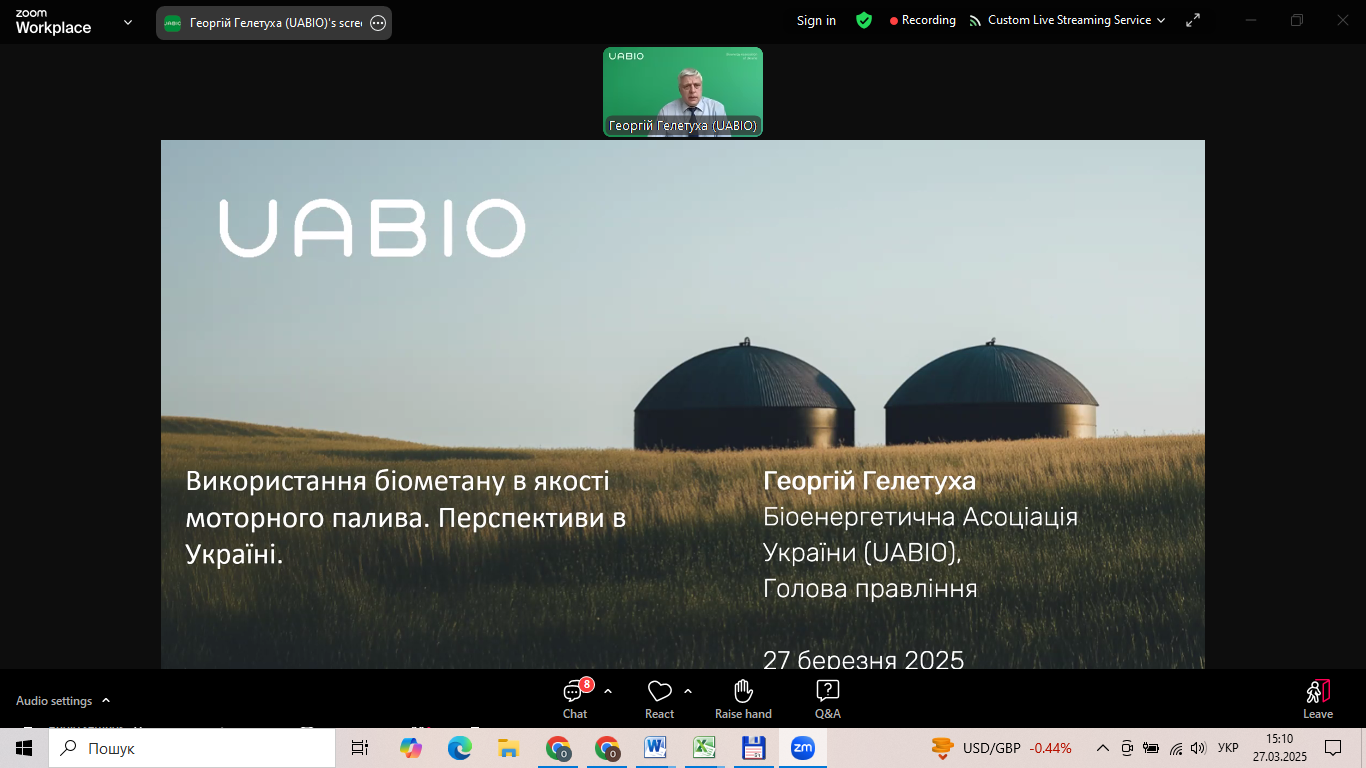Close the Zoom window
This screenshot has width=1366, height=768.
[x=1343, y=20]
